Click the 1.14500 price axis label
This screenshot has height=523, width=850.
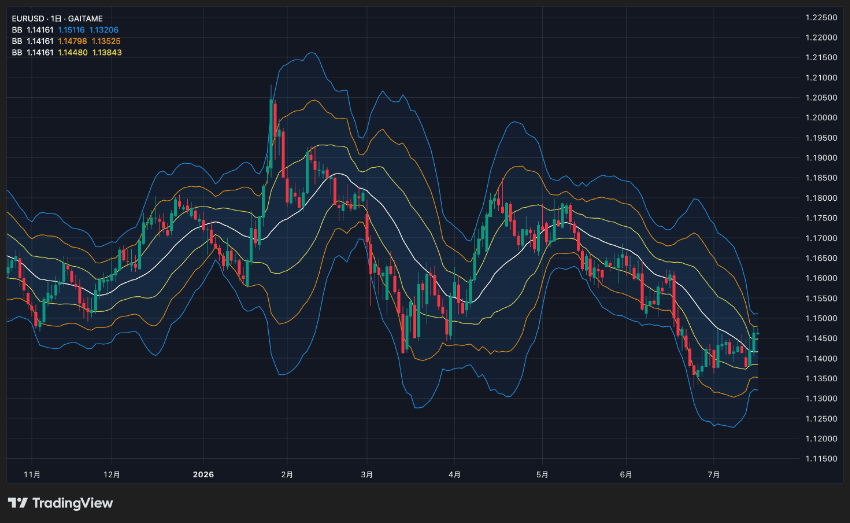click(821, 338)
